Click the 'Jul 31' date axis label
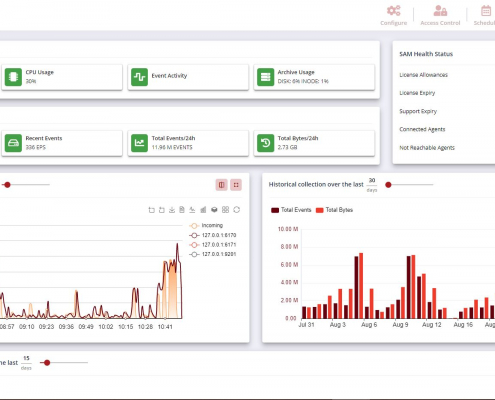Screen dimensions: 495x400 (306, 325)
